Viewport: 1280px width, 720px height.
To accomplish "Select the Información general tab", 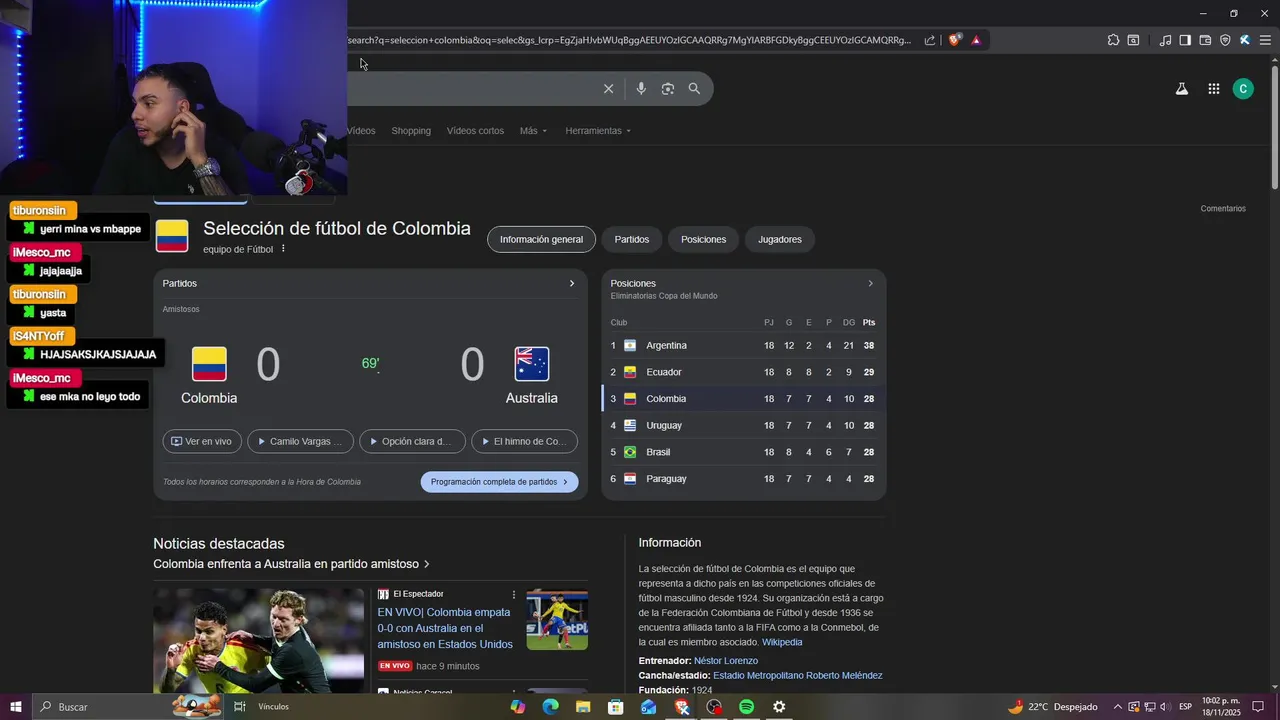I will [x=541, y=240].
